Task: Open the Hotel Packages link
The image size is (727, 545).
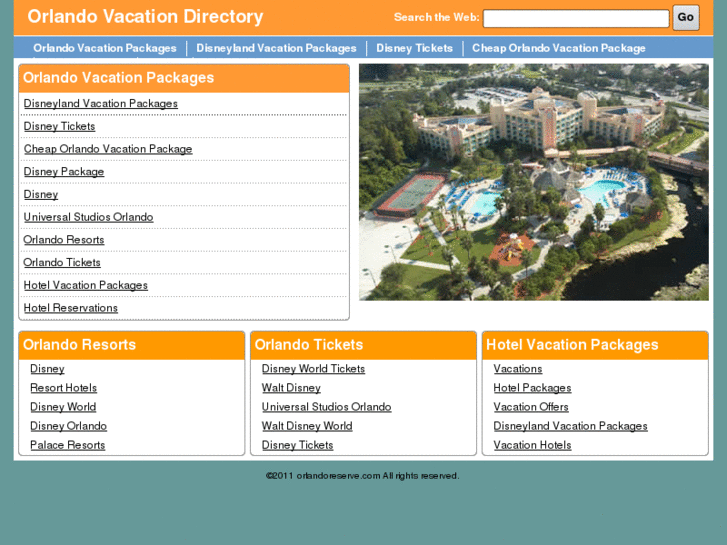Action: [532, 388]
